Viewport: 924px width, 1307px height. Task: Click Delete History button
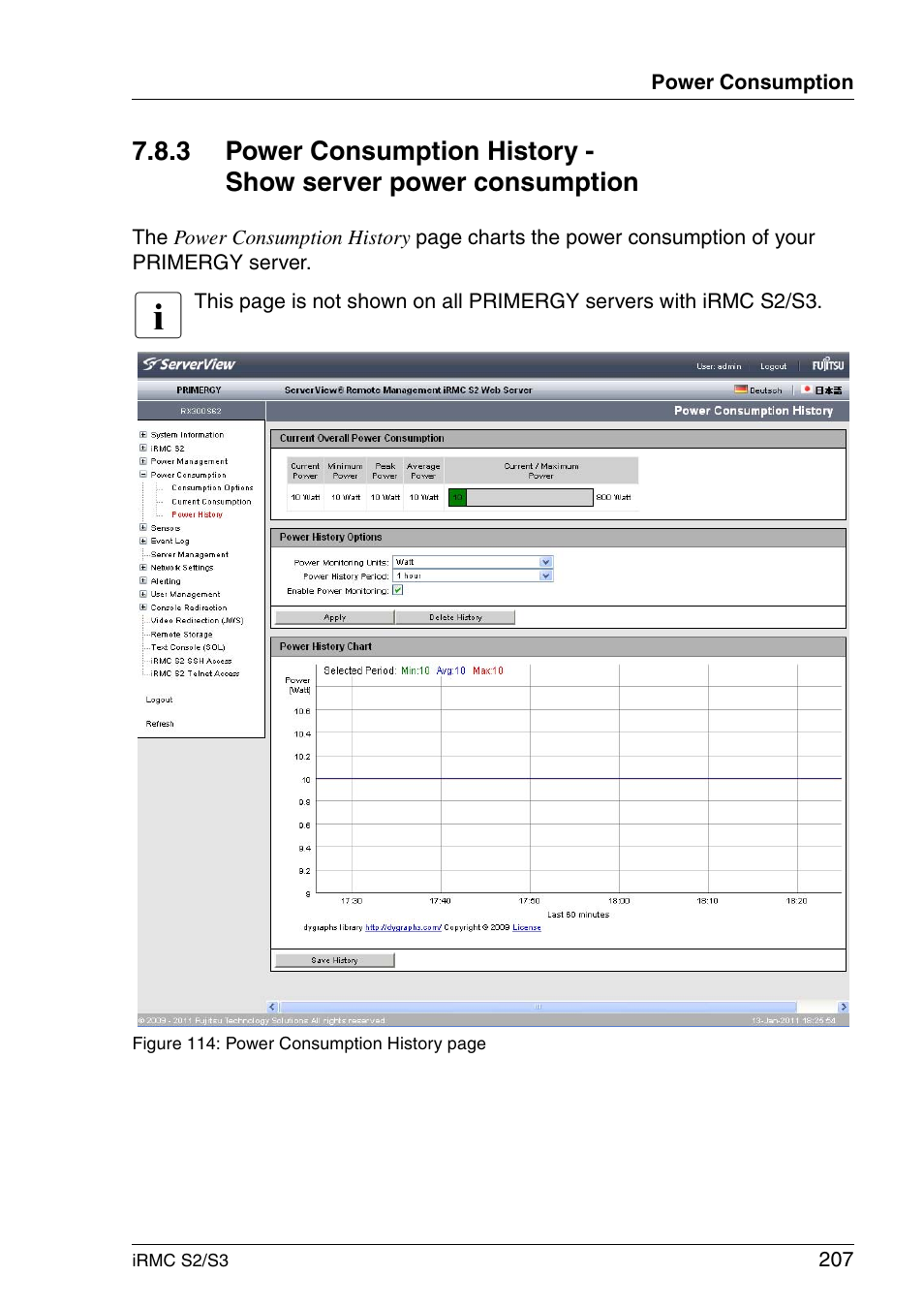455,617
